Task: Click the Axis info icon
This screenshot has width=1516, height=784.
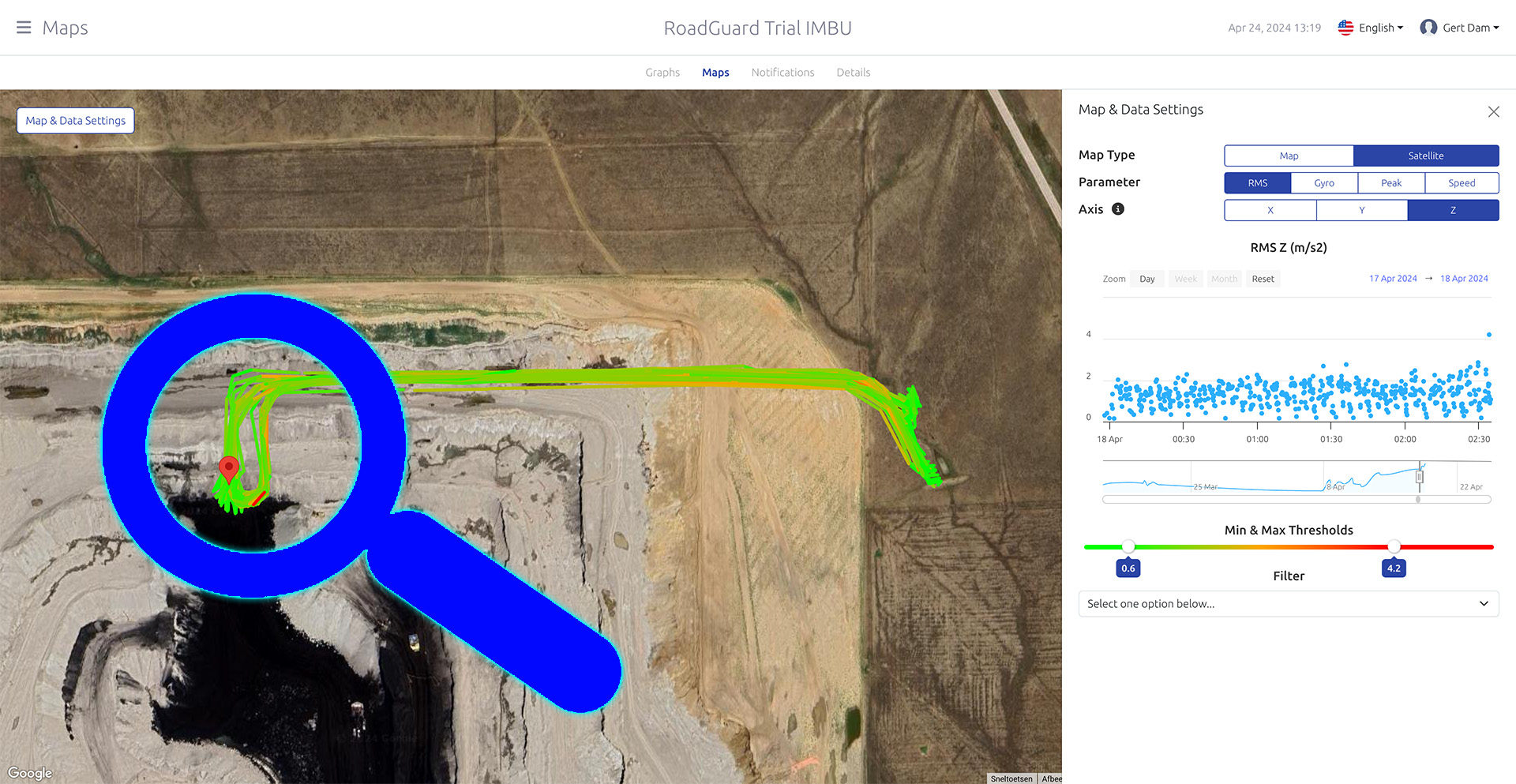Action: click(1118, 209)
